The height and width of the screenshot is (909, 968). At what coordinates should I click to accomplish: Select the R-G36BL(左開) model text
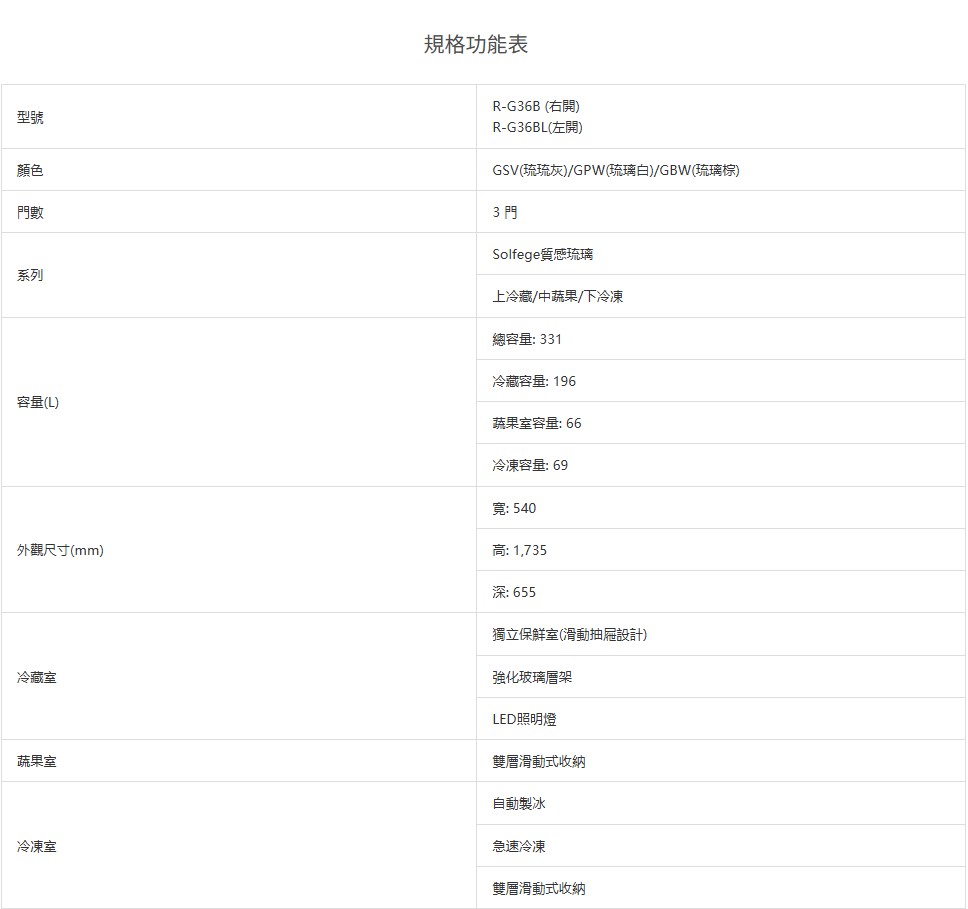[537, 127]
